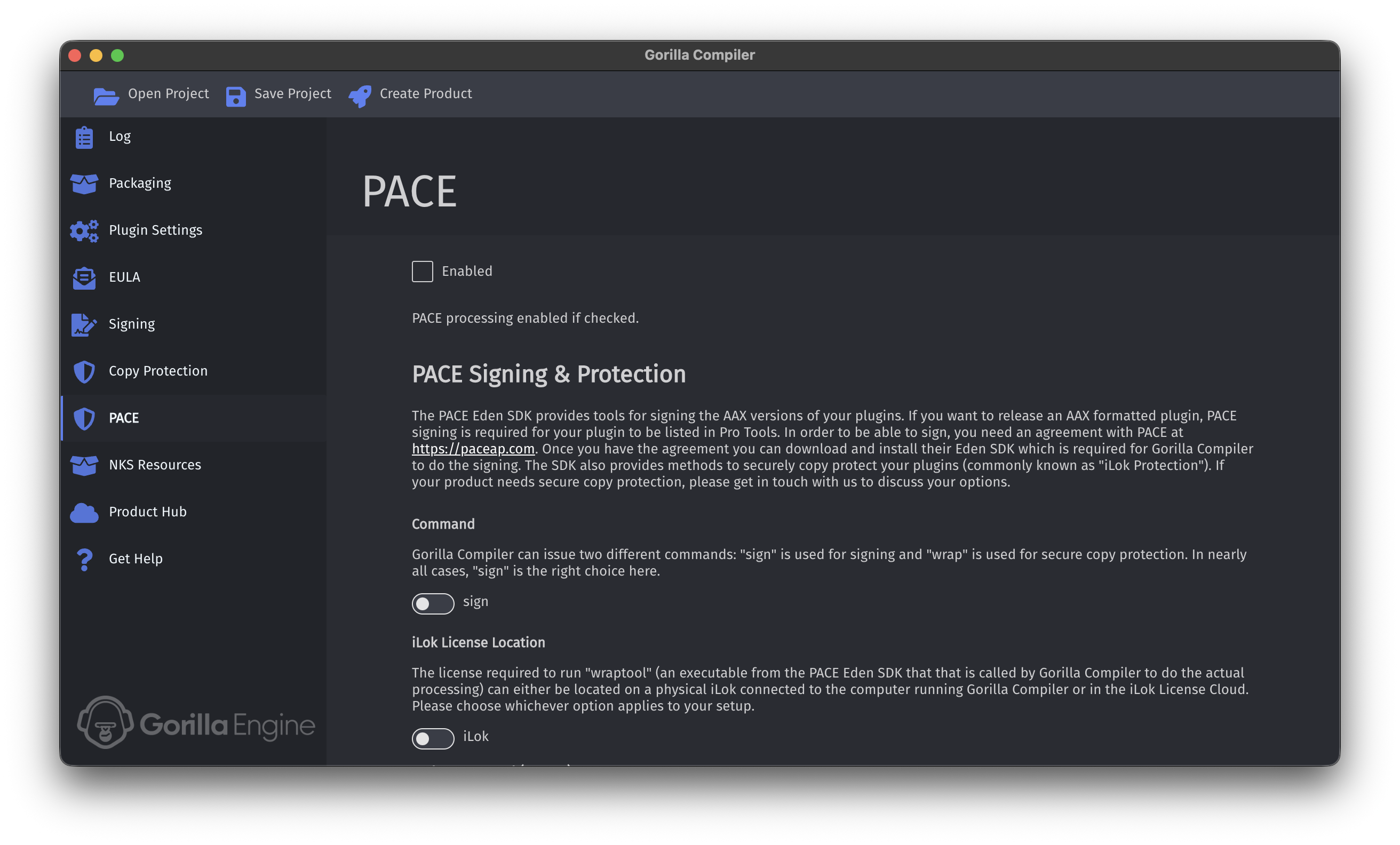This screenshot has width=1400, height=845.
Task: Click 'PACE processing enabled if checked.' text
Action: (525, 318)
